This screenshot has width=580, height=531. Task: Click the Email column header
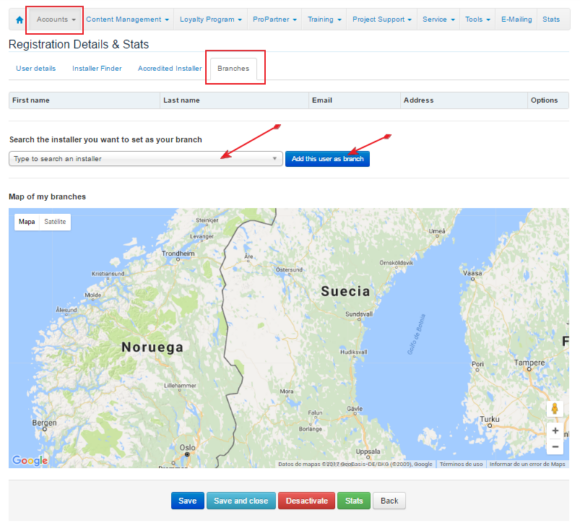355,100
